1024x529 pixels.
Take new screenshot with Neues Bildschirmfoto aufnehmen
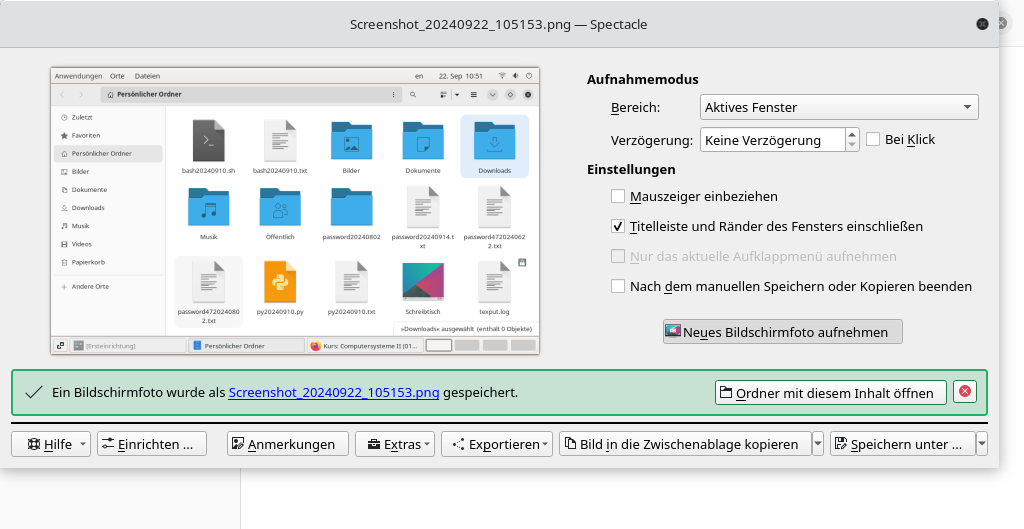click(782, 332)
